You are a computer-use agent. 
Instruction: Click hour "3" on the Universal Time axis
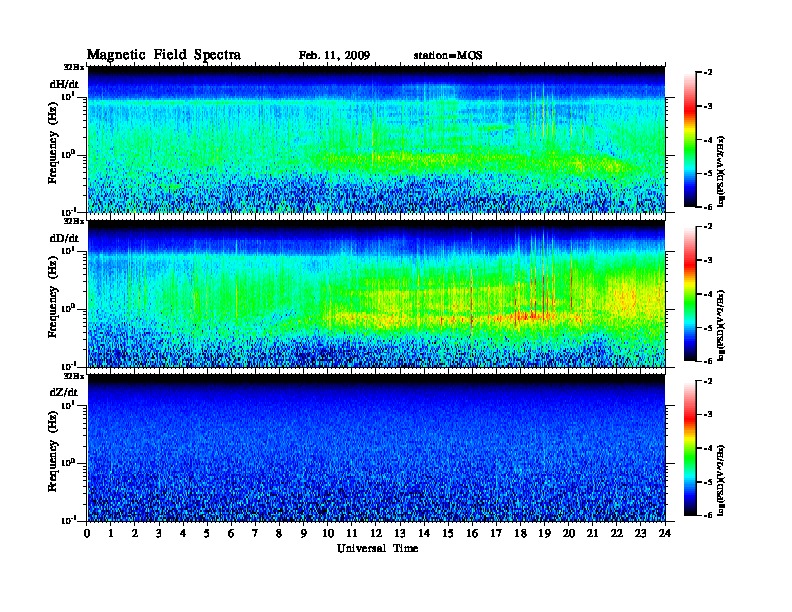point(159,533)
